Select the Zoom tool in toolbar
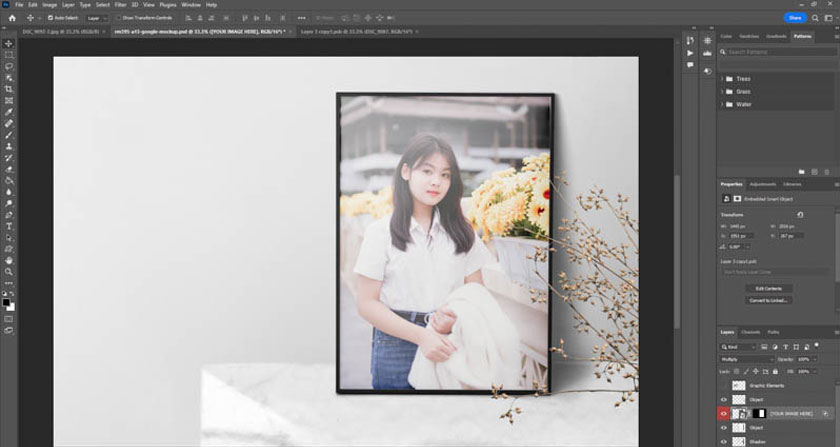Viewport: 840px width, 447px height. (9, 271)
